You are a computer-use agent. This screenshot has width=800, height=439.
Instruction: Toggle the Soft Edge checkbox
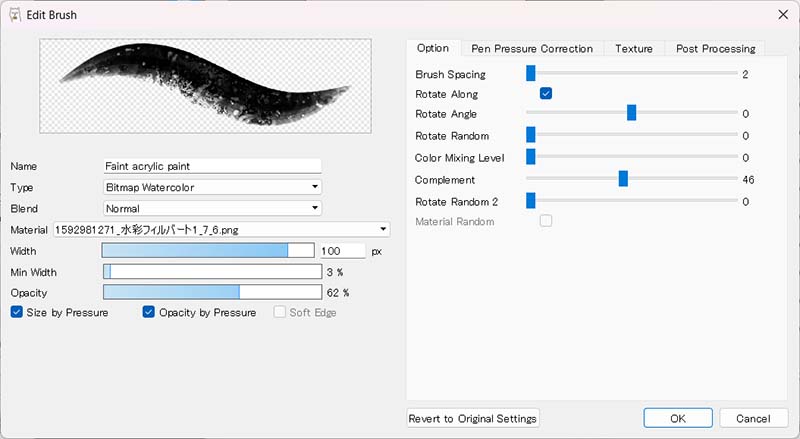click(x=280, y=312)
